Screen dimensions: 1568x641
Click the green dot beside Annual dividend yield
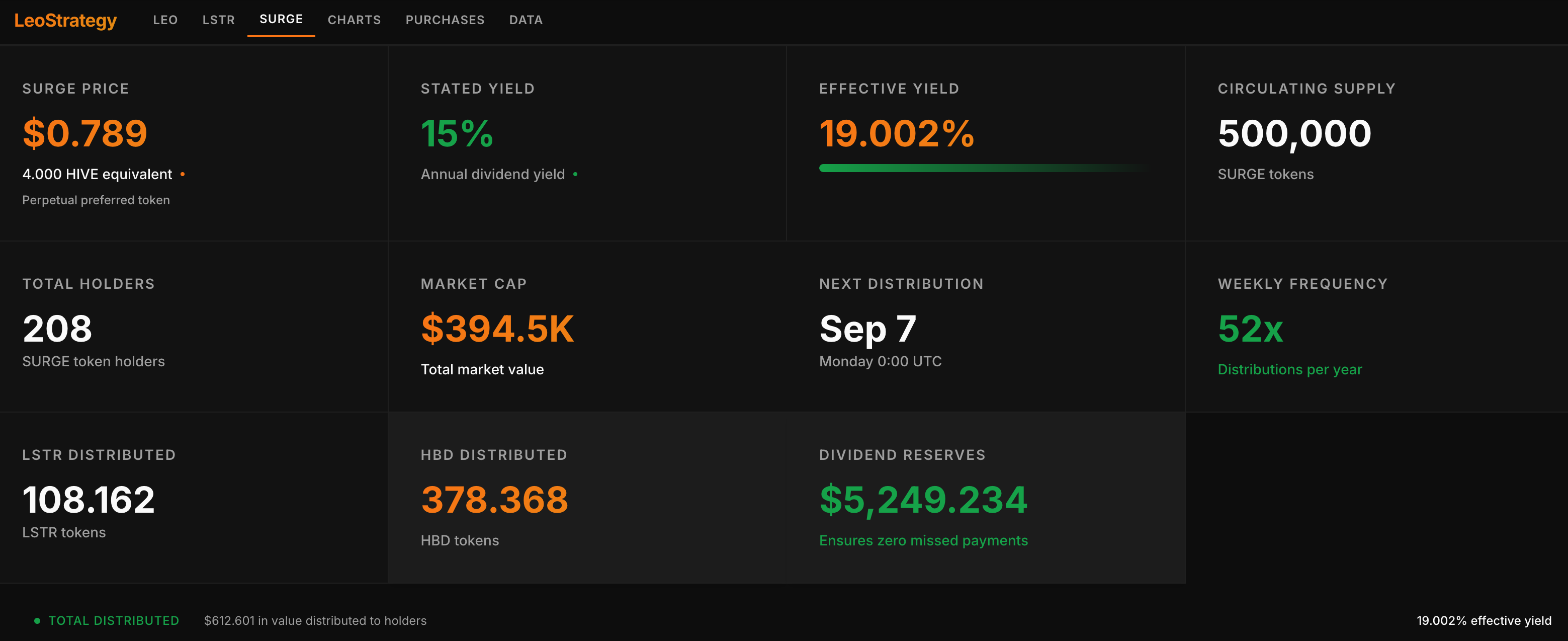[x=575, y=175]
